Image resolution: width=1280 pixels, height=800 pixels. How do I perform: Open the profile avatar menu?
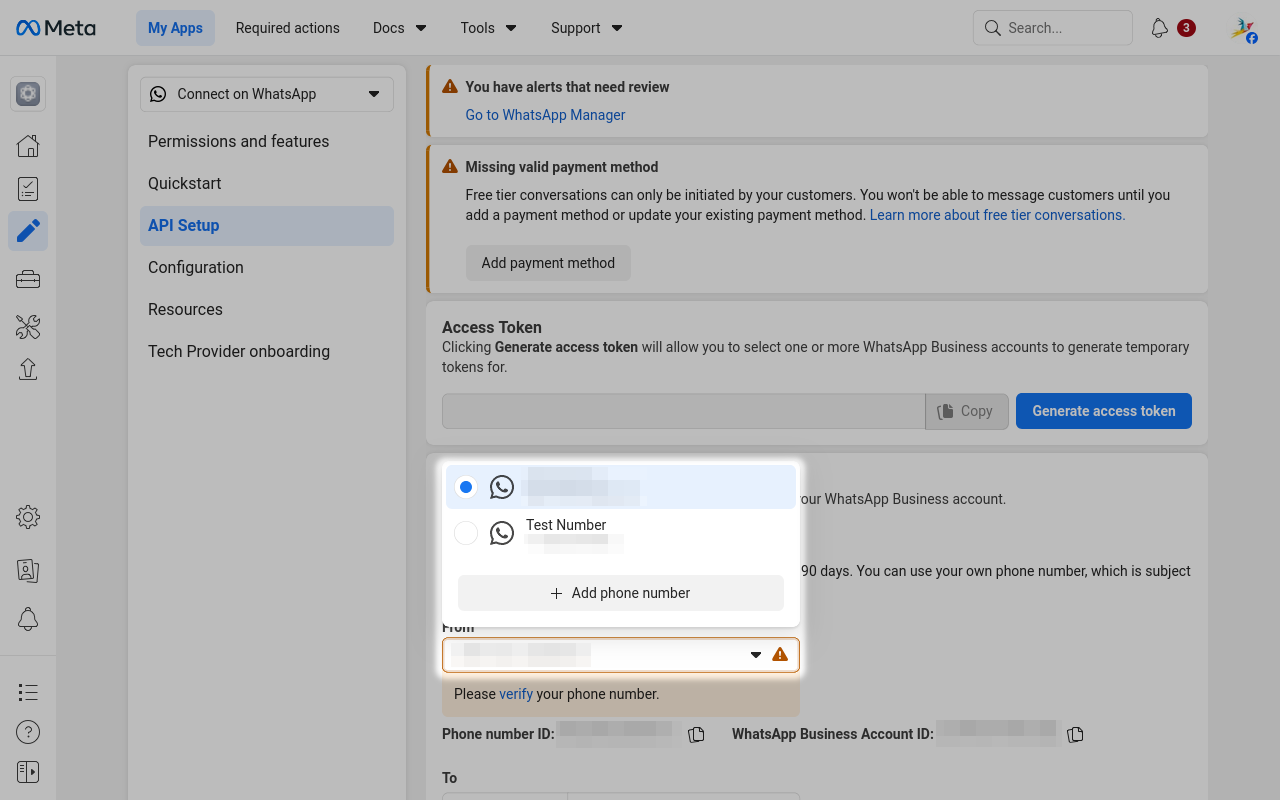1244,28
